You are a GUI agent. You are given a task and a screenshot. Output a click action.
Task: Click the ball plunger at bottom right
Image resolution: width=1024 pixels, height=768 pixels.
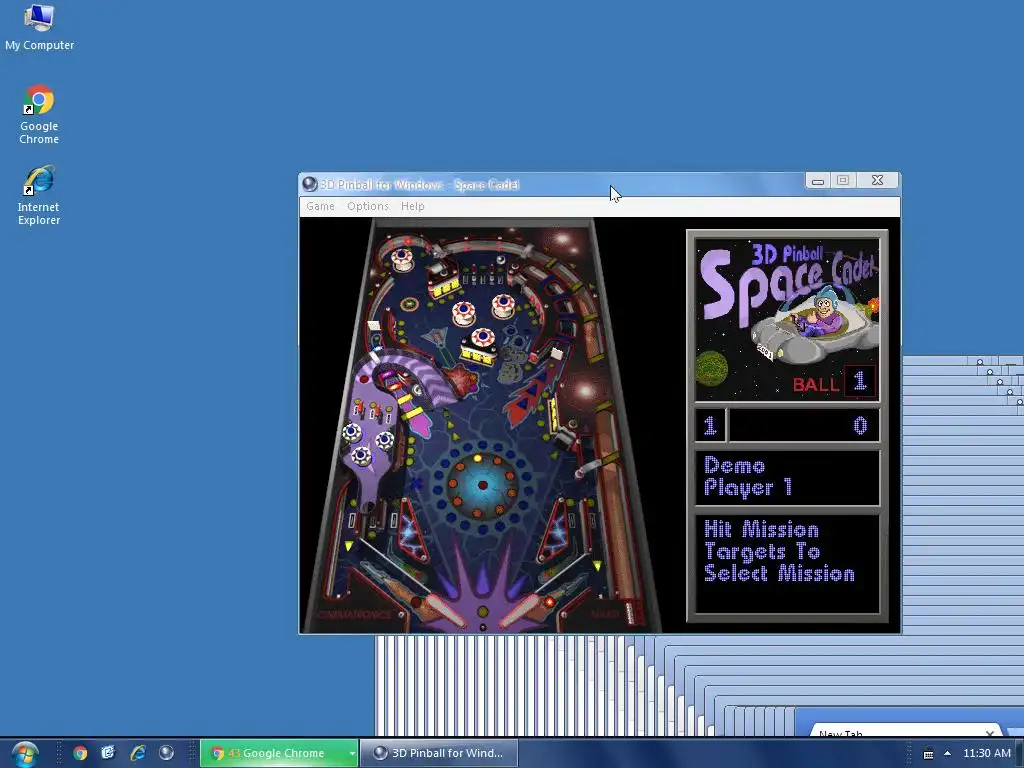[631, 613]
